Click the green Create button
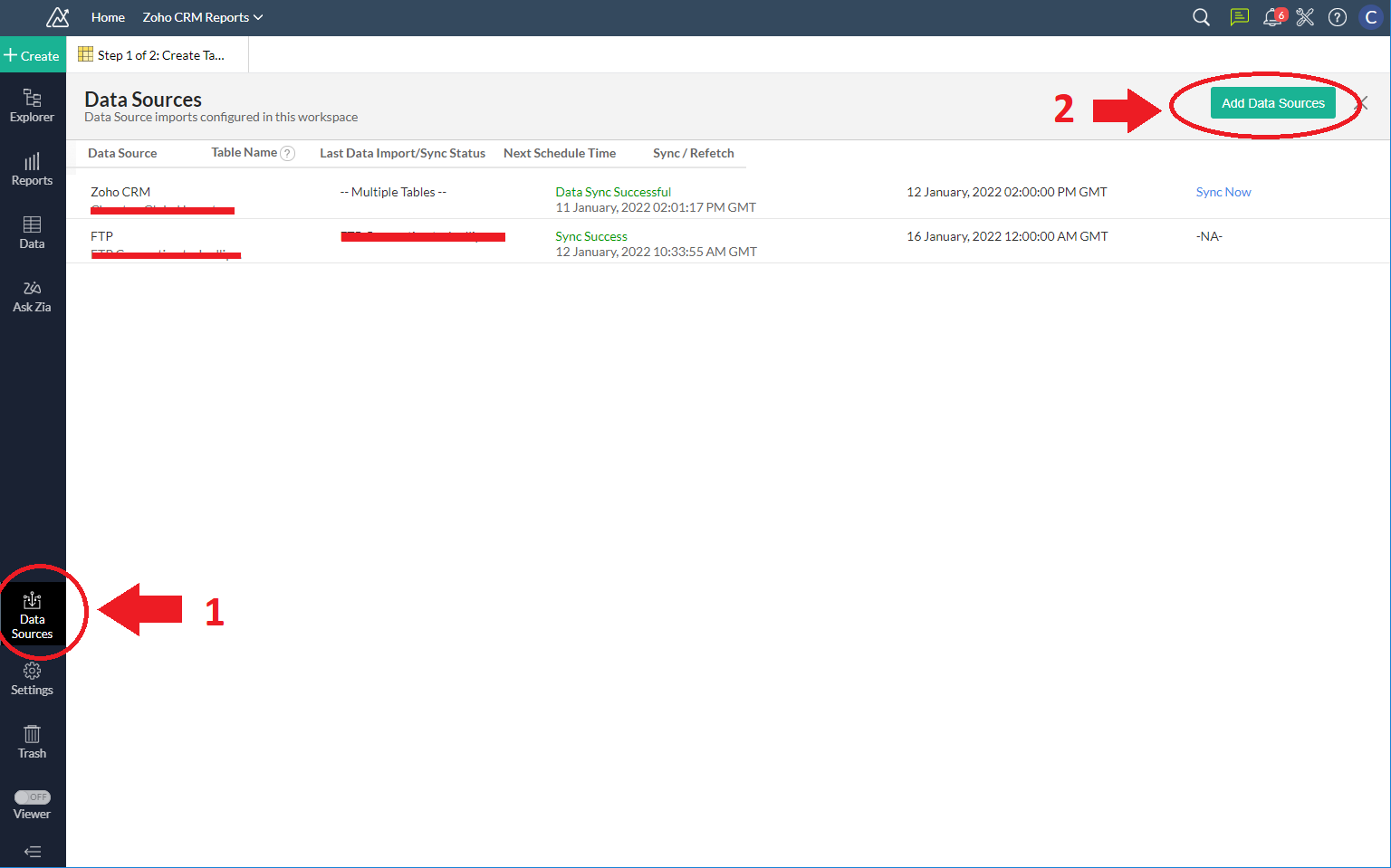Viewport: 1391px width, 868px height. point(33,55)
